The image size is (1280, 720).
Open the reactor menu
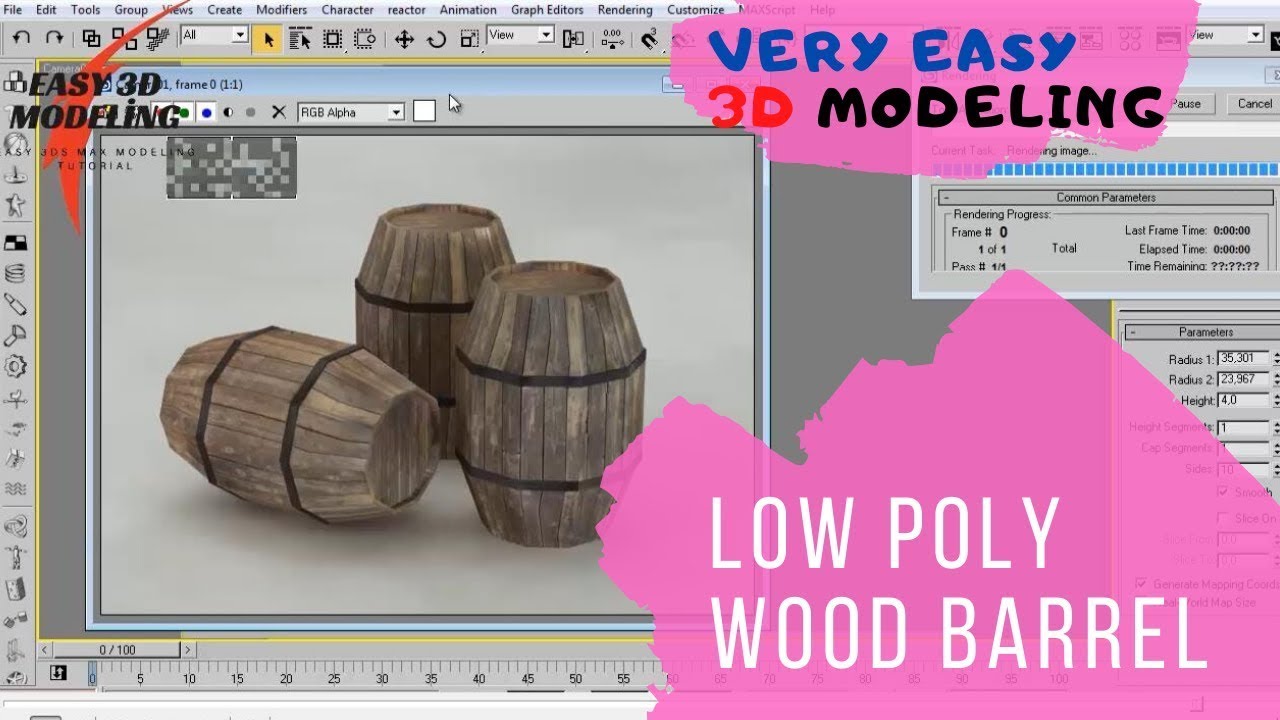(x=406, y=10)
